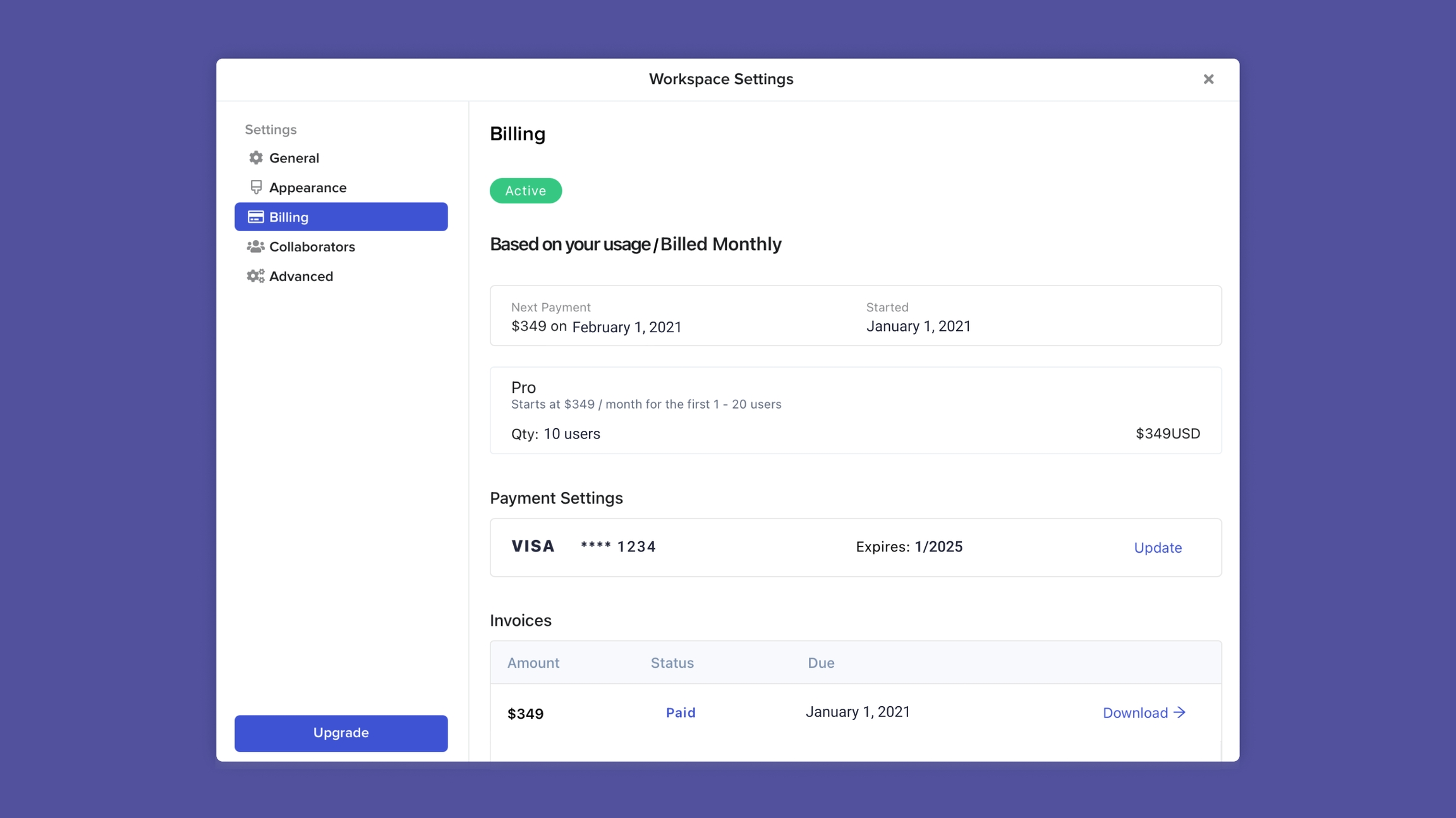This screenshot has width=1456, height=818.
Task: Download the January 1, 2021 invoice
Action: pos(1135,713)
